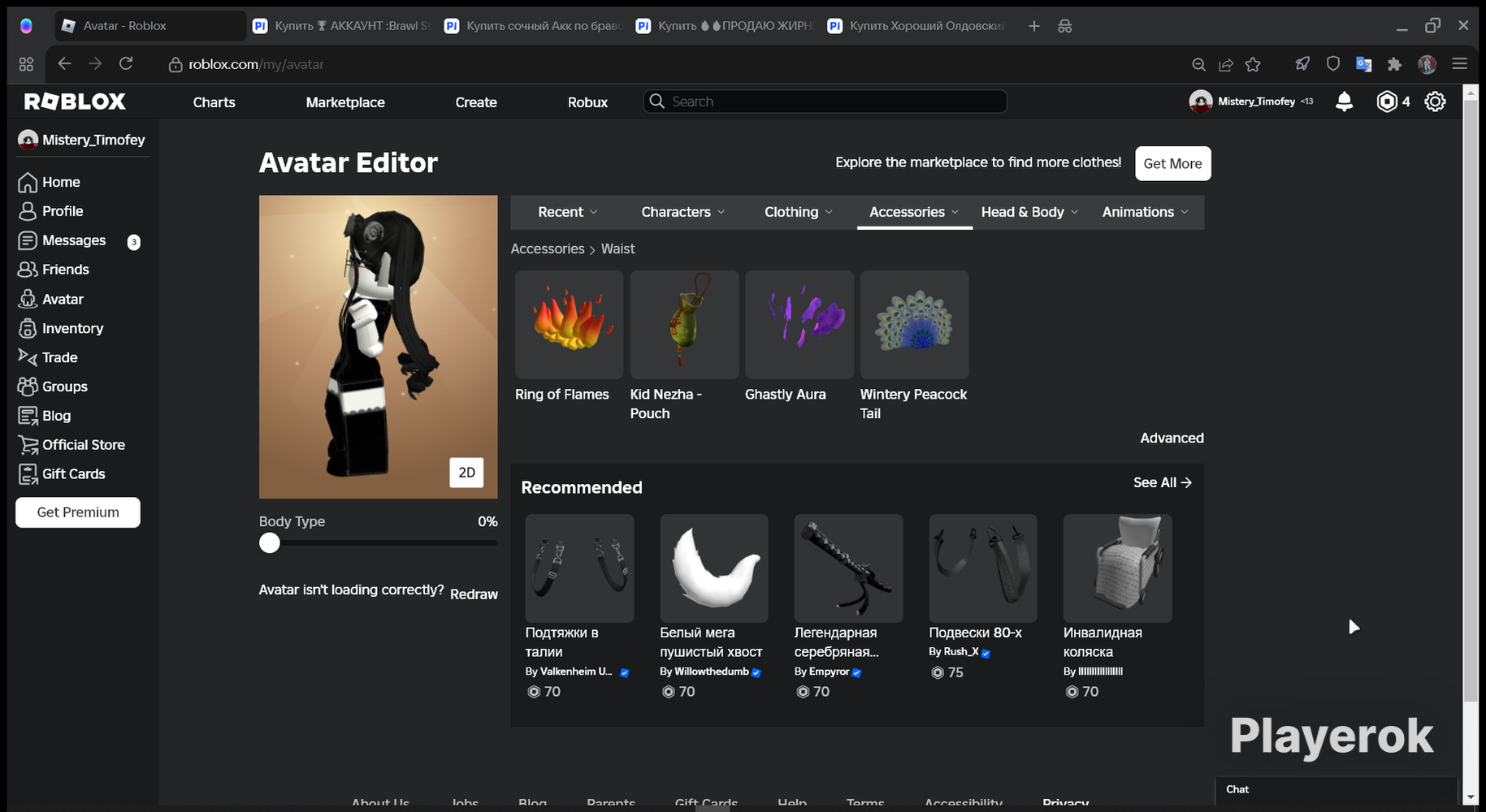Click the Roblox logo in the header
Screen dimensions: 1486x812
(x=75, y=101)
